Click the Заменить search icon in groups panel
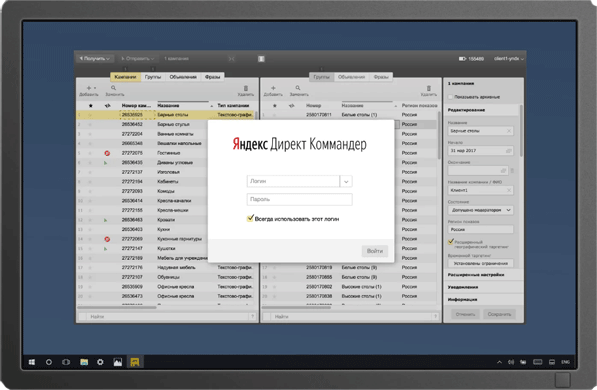The image size is (597, 390). point(298,88)
